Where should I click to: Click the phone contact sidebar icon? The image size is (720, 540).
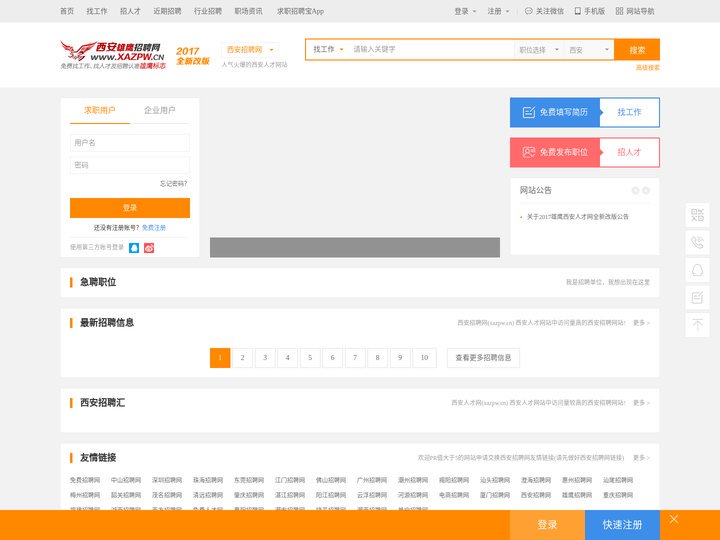tap(697, 242)
